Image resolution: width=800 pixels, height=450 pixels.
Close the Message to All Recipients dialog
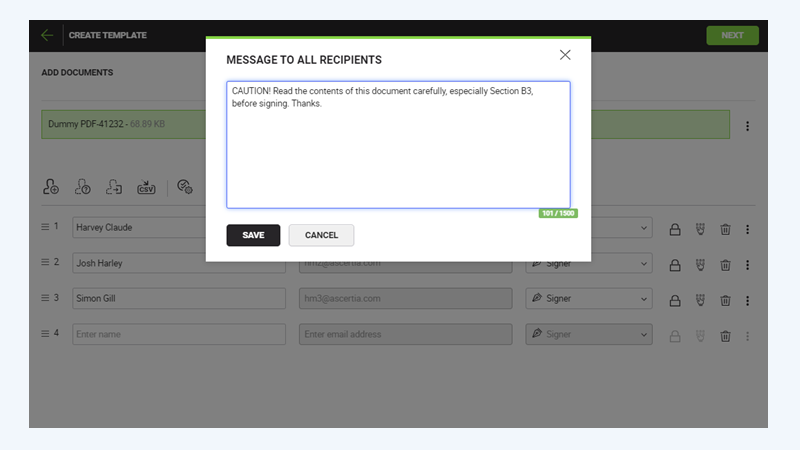565,55
